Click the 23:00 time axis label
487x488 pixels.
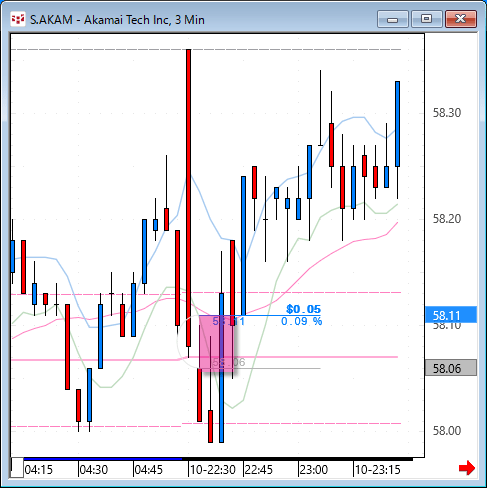pos(313,470)
